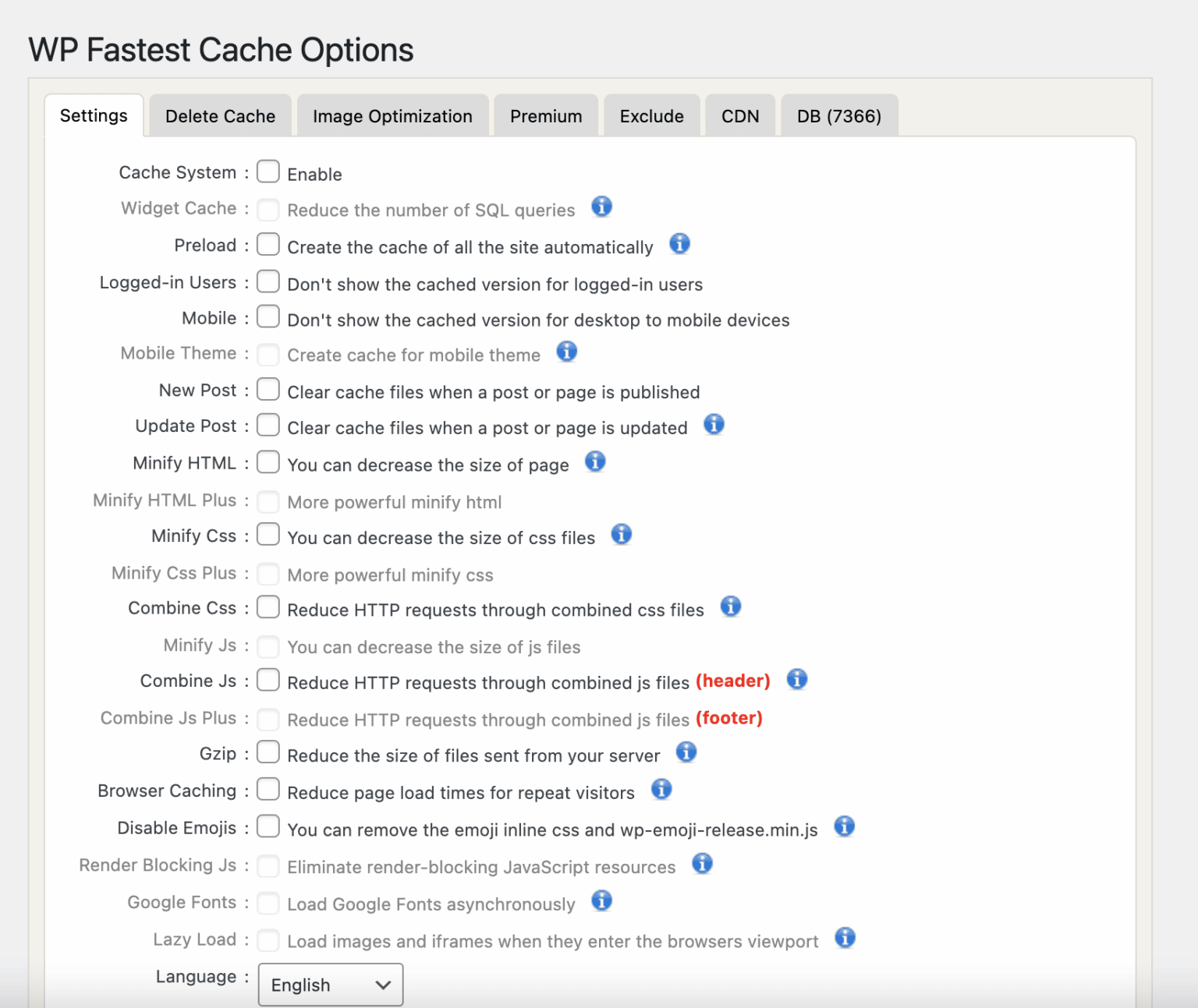Screen dimensions: 1198x1008
Task: View the Gzip info tooltip
Action: [686, 752]
